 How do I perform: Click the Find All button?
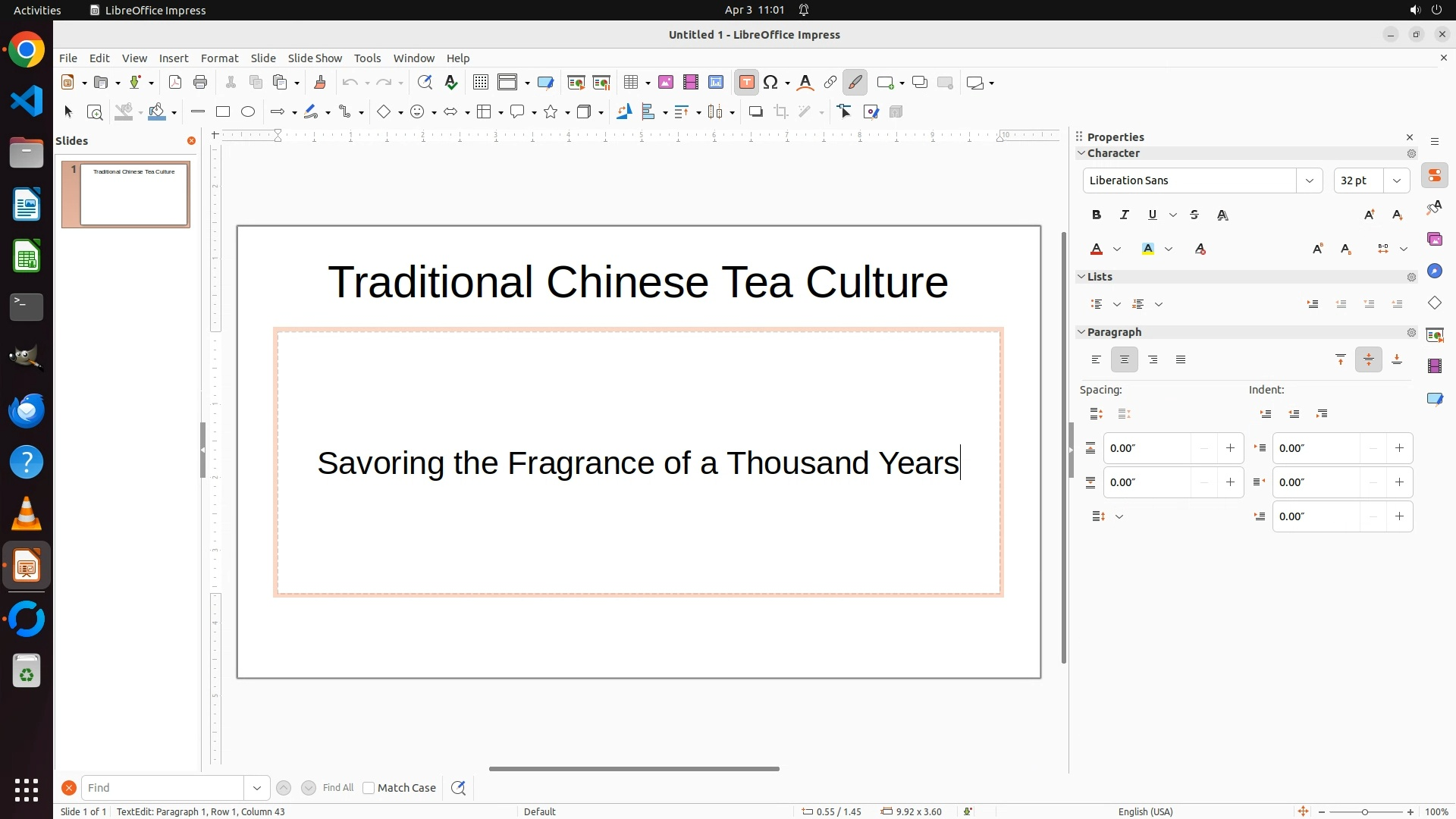tap(337, 788)
